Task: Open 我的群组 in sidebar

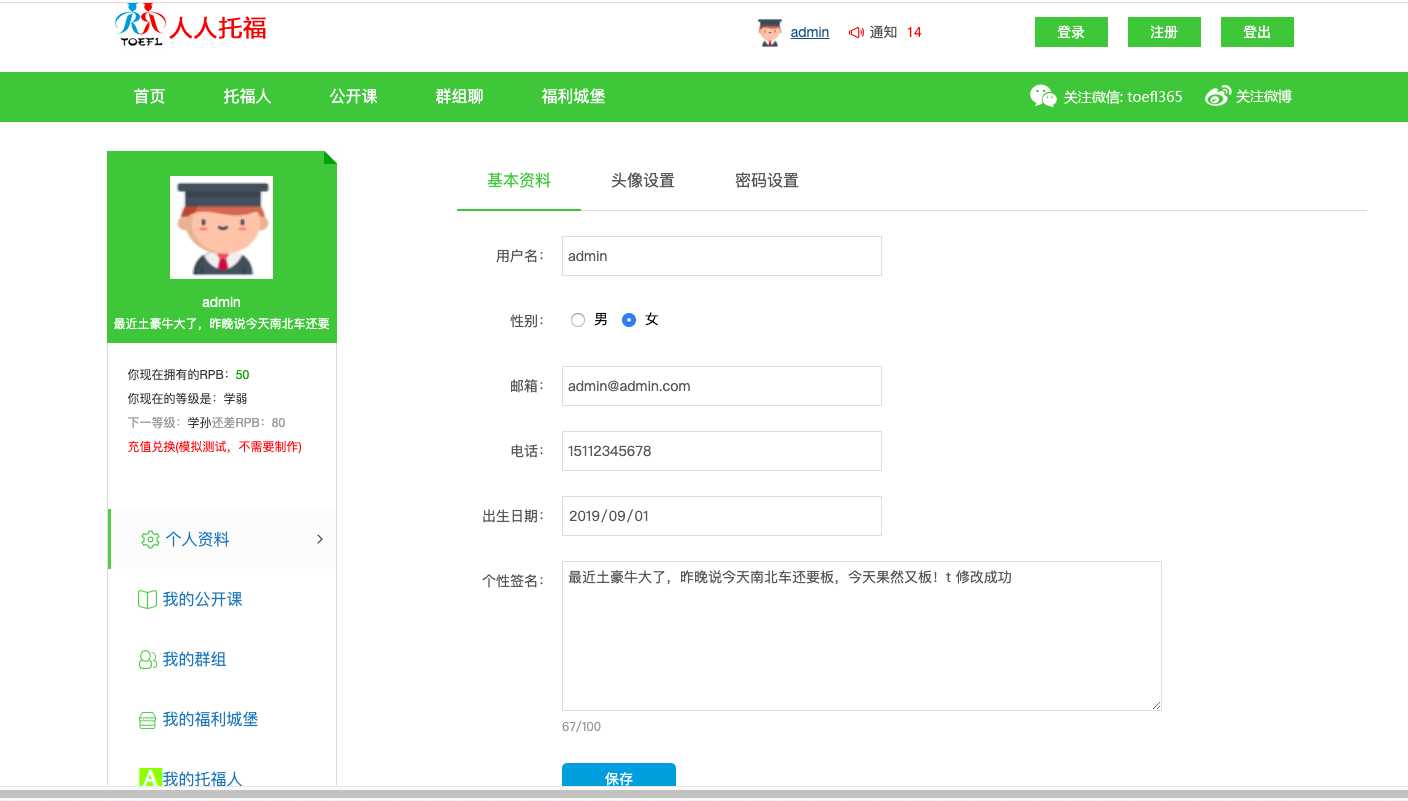Action: [x=195, y=659]
